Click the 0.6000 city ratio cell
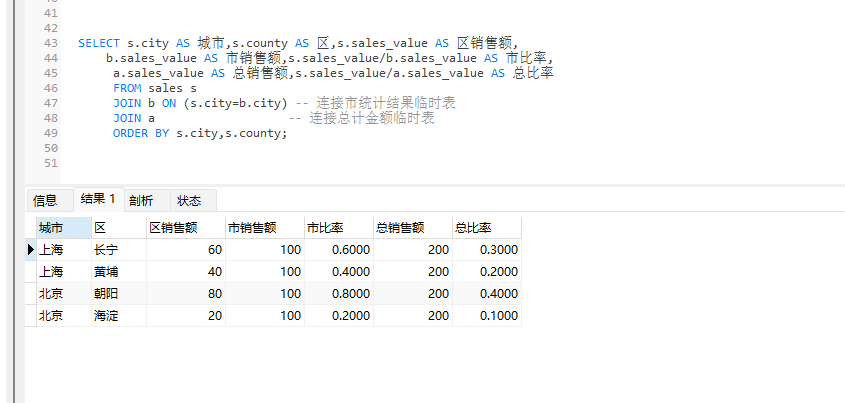The width and height of the screenshot is (845, 403). click(338, 250)
